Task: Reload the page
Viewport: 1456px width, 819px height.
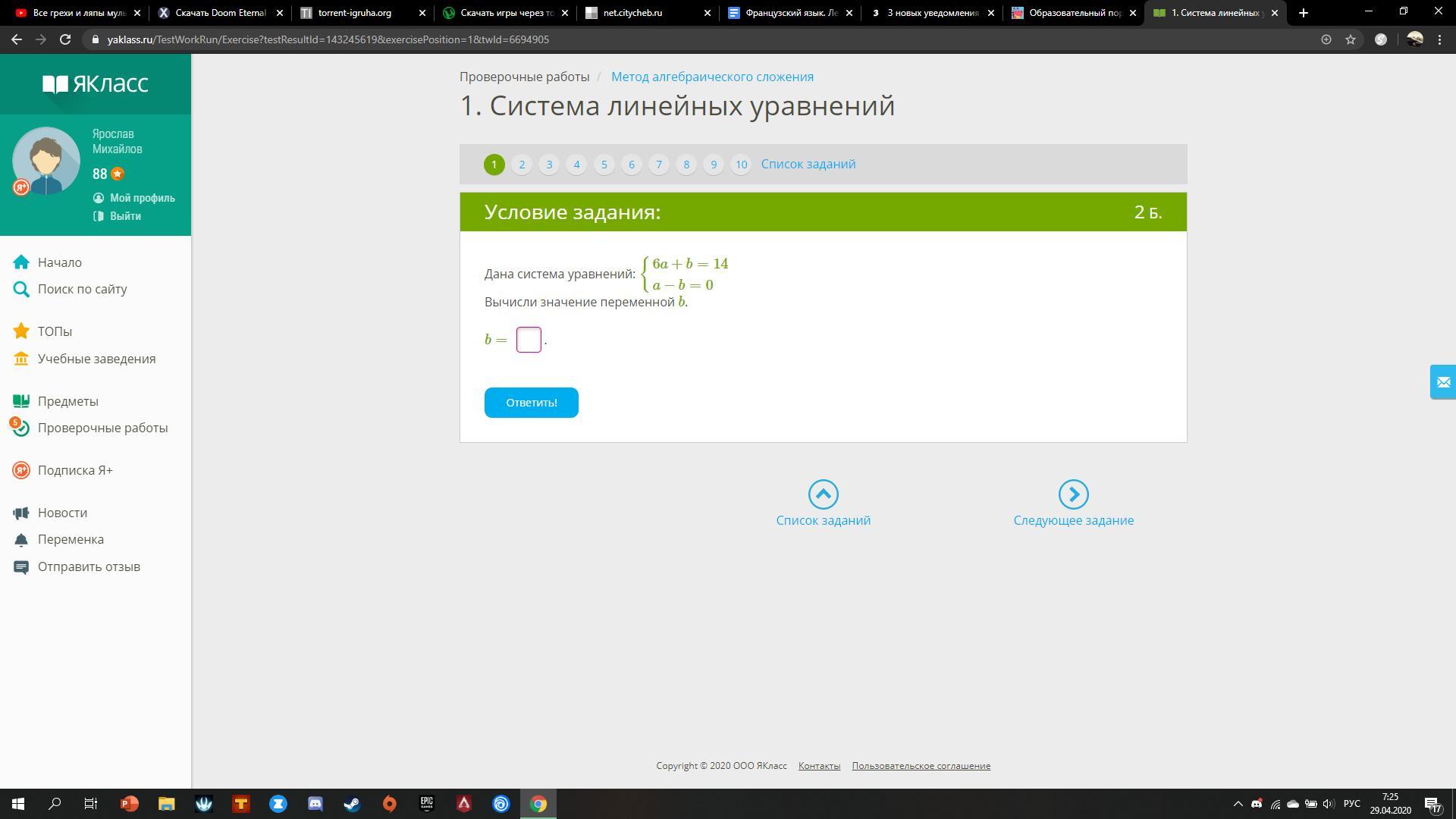Action: [x=65, y=39]
